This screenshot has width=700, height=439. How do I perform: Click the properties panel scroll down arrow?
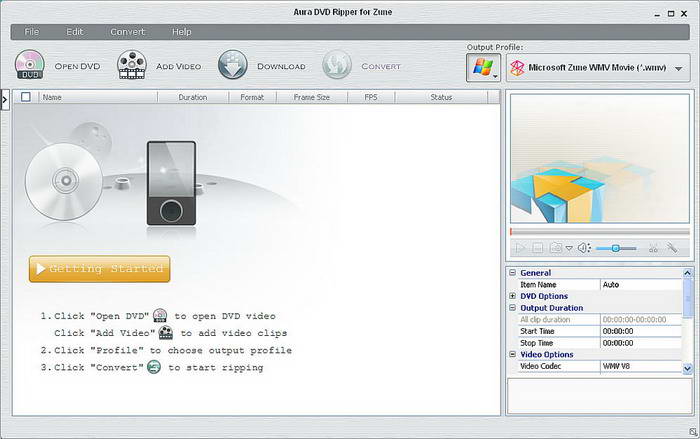[688, 368]
